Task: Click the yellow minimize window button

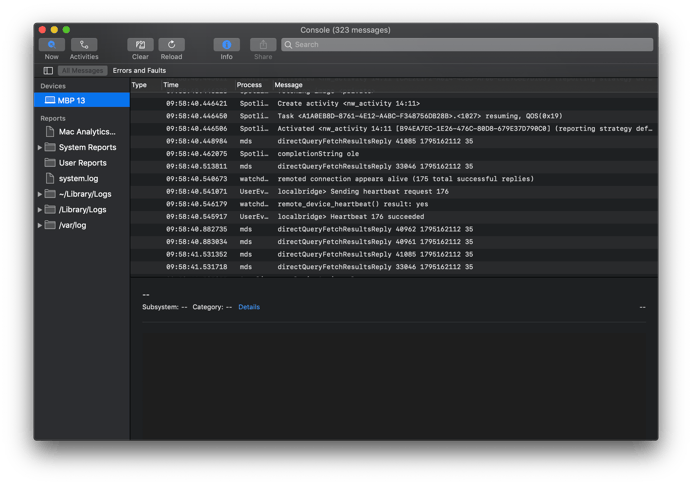Action: point(54,30)
